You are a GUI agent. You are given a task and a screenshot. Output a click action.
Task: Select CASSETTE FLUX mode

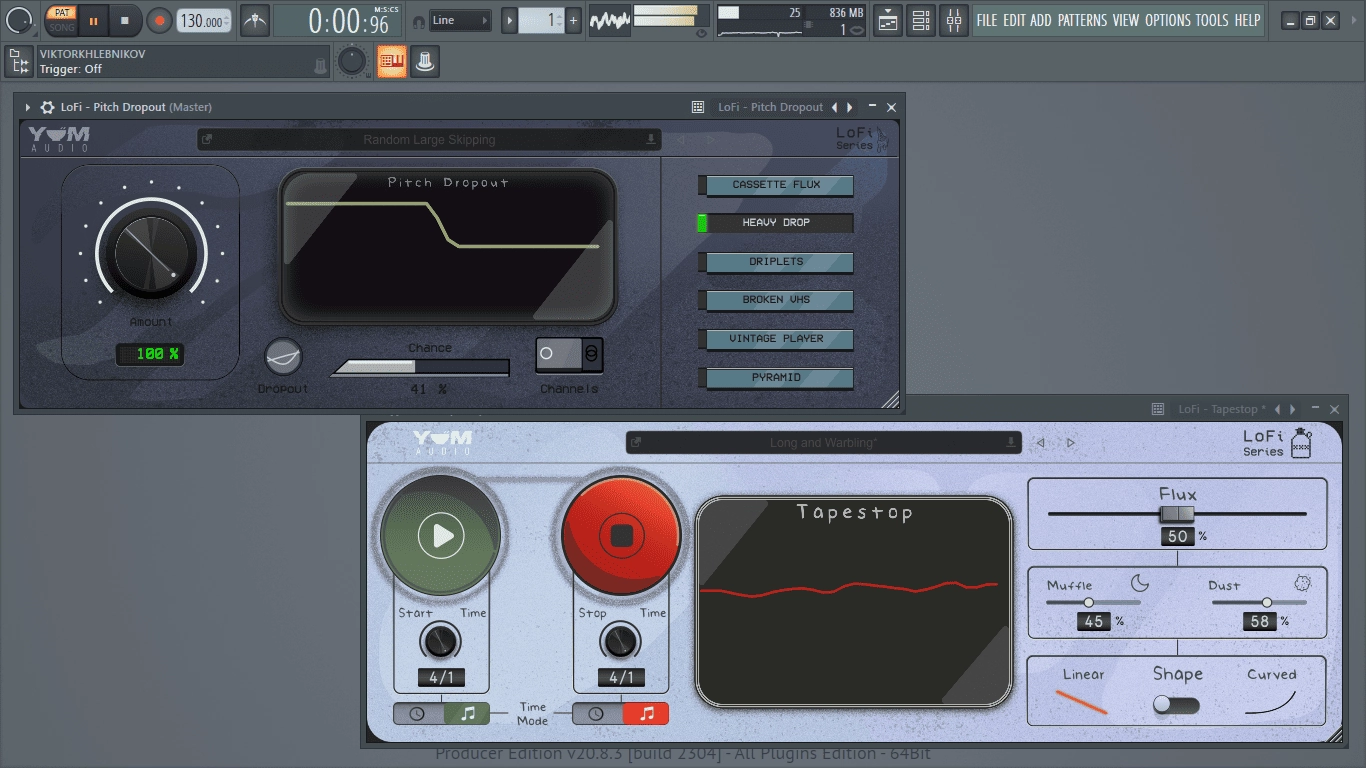point(776,185)
